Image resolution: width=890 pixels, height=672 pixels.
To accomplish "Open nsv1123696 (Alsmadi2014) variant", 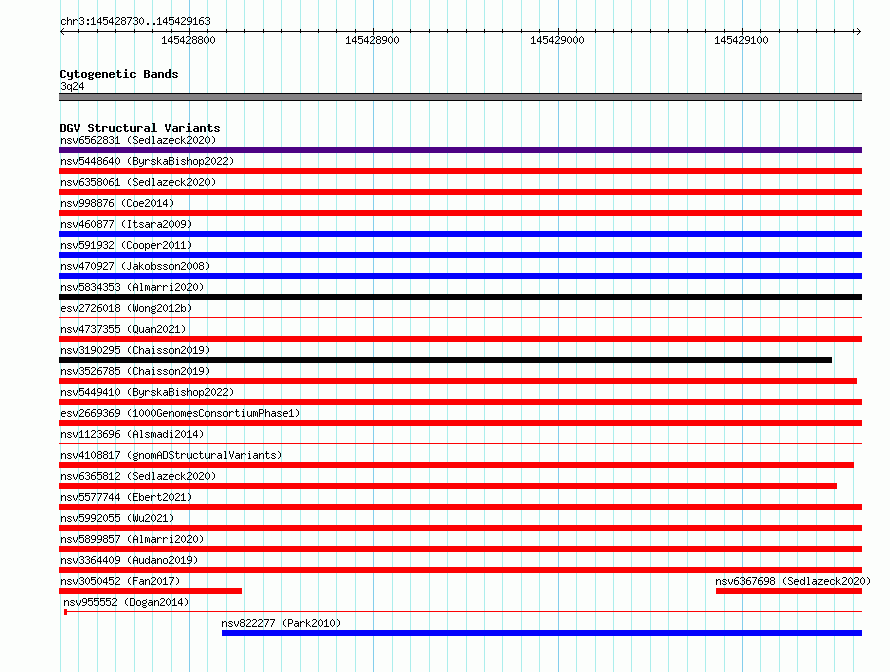I will pos(132,434).
